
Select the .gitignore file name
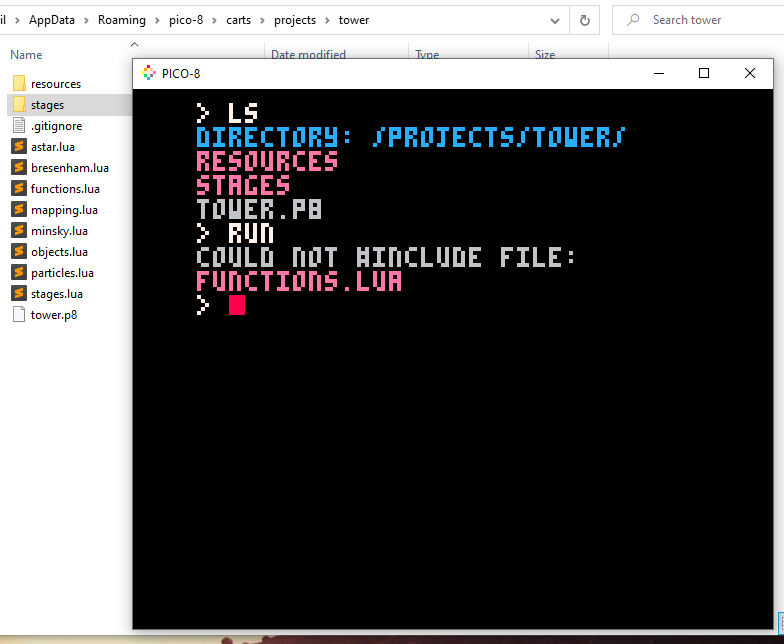56,126
